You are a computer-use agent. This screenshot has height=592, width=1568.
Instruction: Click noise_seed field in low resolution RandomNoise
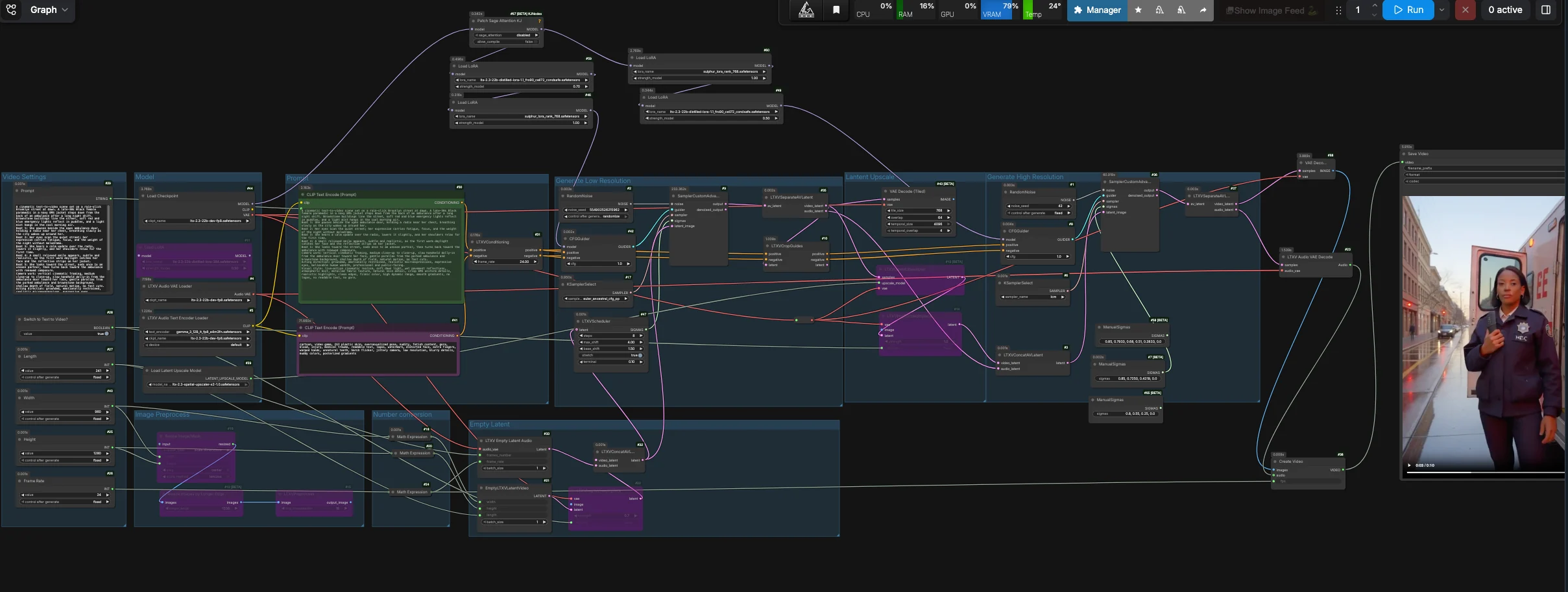click(x=596, y=210)
